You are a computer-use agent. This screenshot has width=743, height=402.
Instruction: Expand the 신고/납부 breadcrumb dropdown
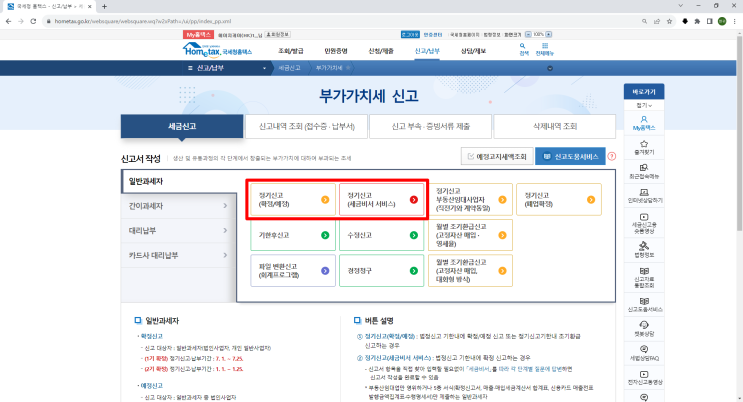(264, 68)
